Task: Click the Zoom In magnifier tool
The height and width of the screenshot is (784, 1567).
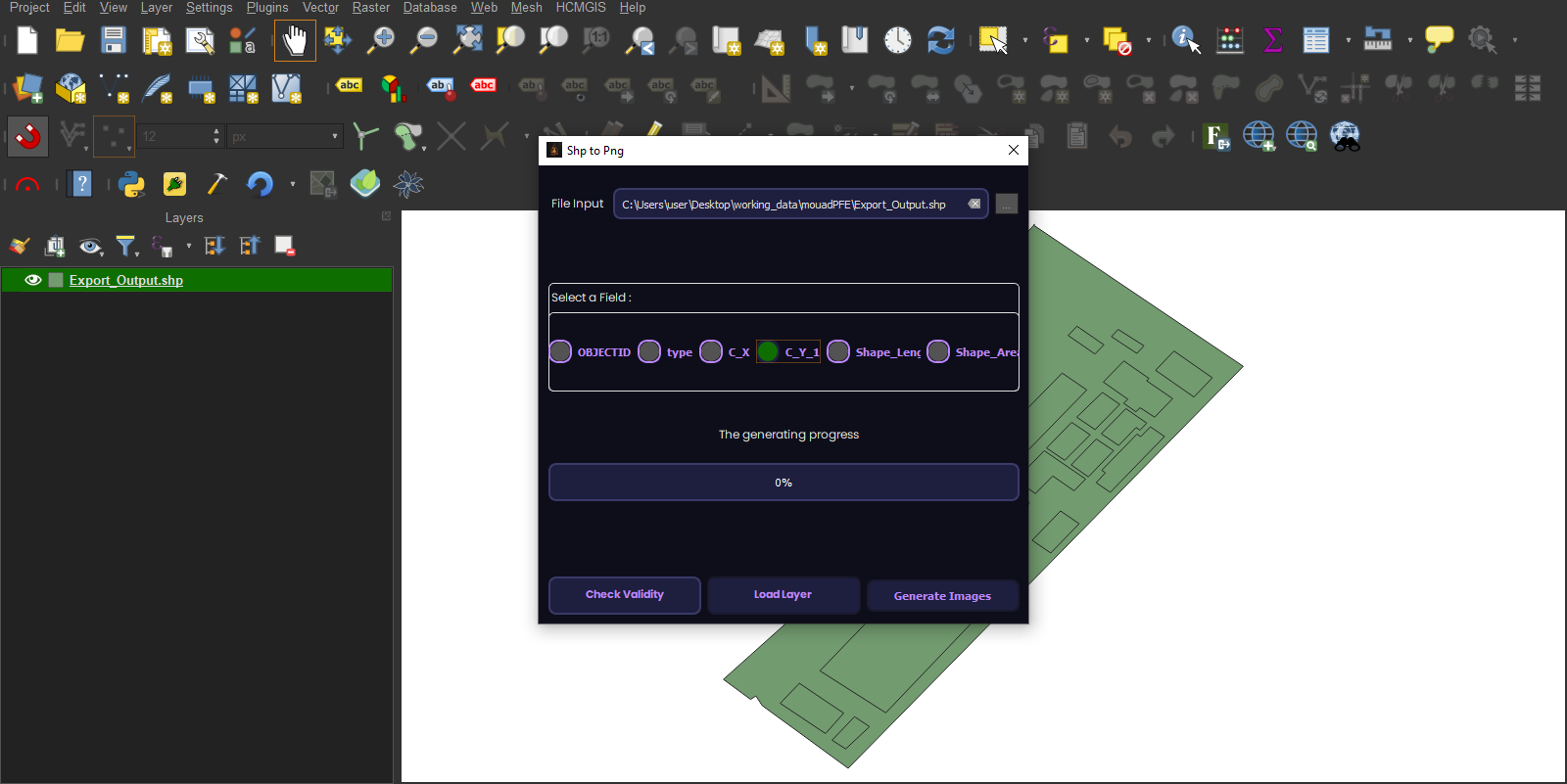Action: point(381,40)
